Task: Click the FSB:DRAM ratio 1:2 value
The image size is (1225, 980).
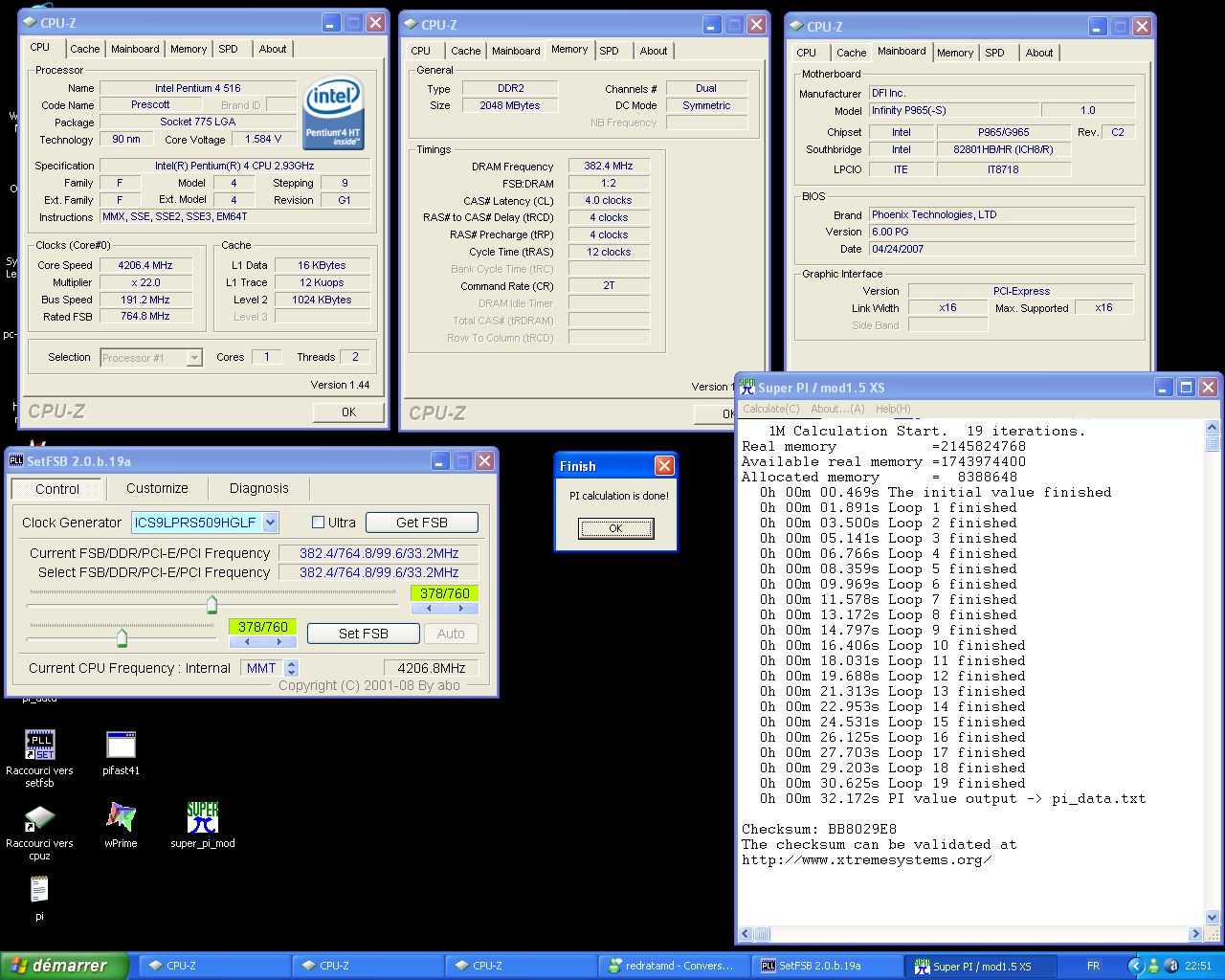Action: point(609,183)
